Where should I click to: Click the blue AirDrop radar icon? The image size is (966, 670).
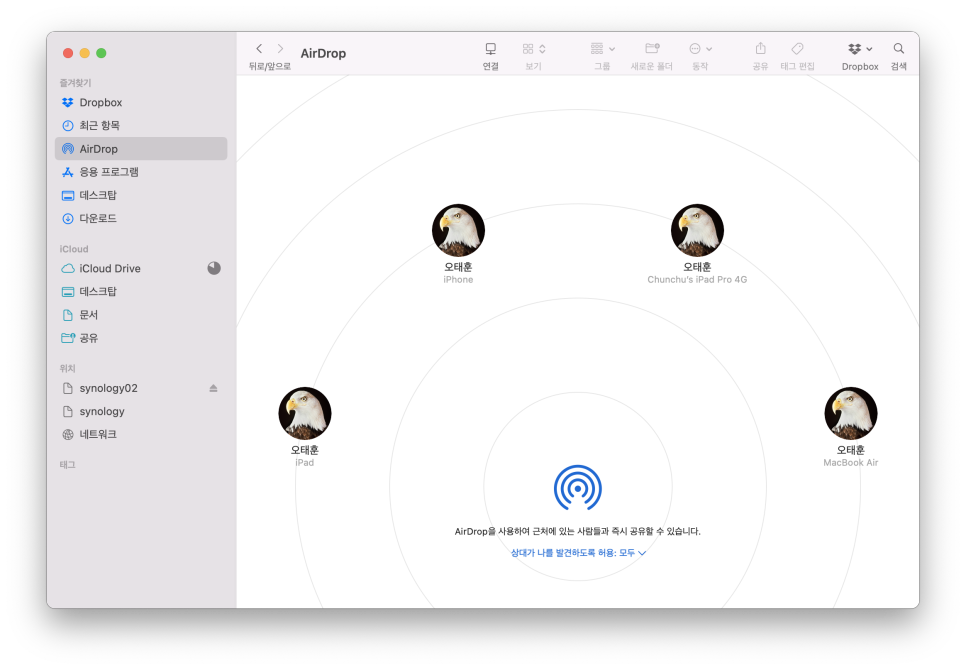pos(578,488)
